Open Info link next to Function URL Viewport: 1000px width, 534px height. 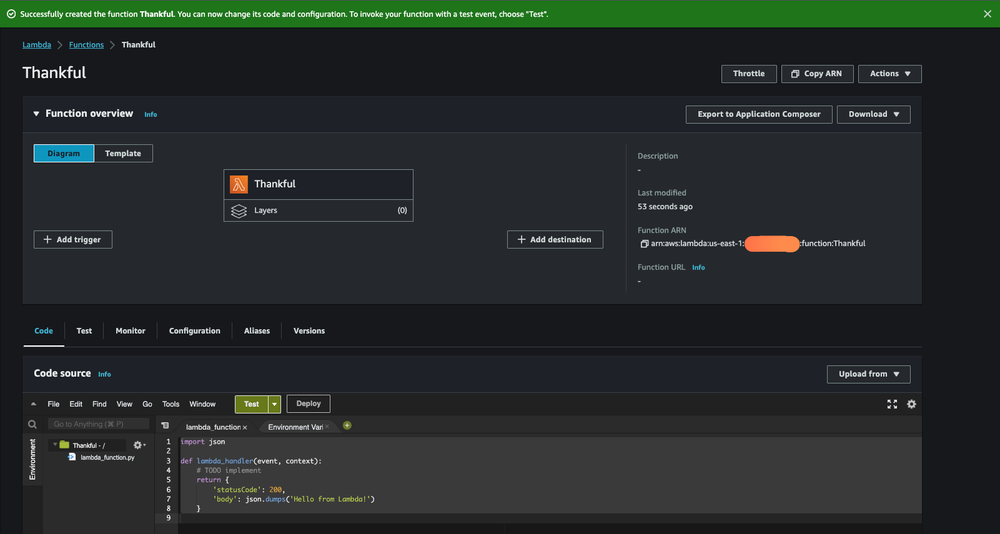[x=699, y=268]
